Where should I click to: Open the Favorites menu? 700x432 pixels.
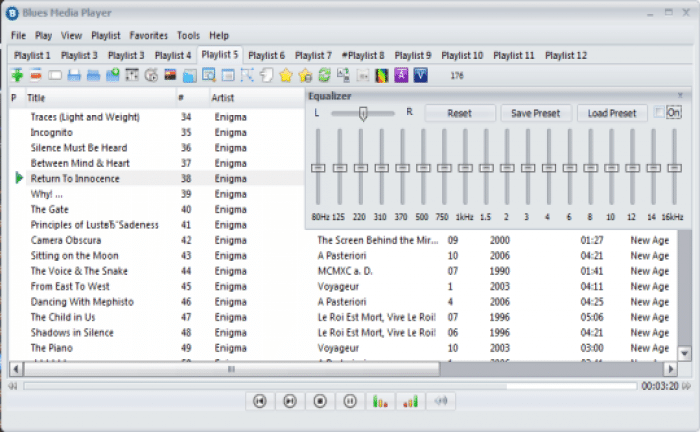click(x=149, y=36)
